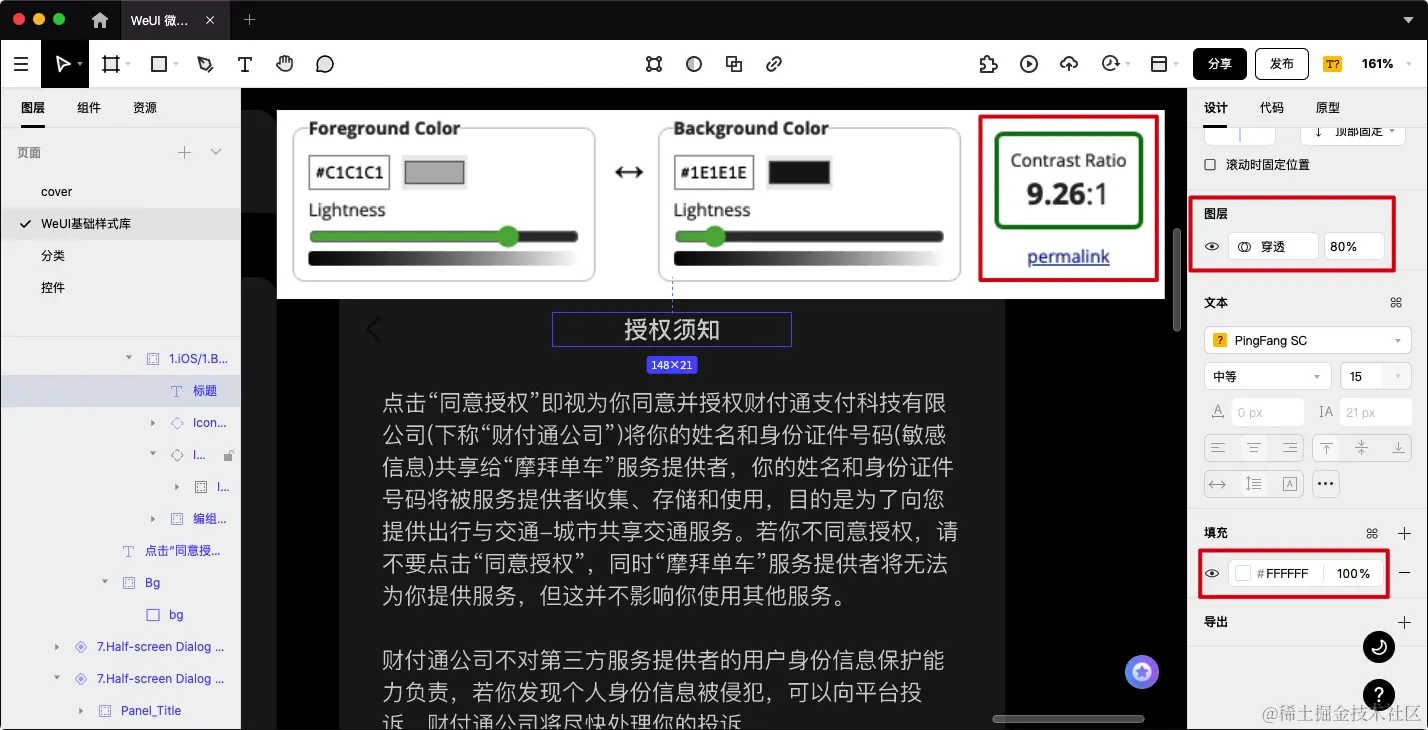Viewport: 1428px width, 730px height.
Task: Click the green Foreground Lightness slider handle
Action: [508, 237]
